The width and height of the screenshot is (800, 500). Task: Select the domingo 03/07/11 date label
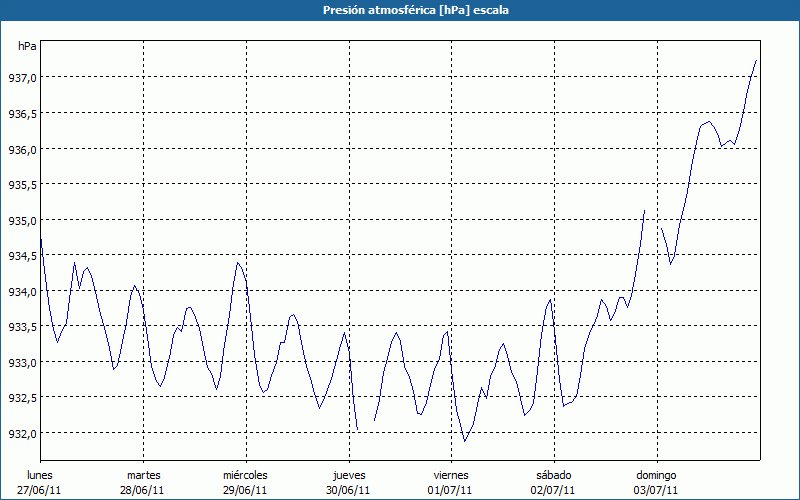pyautogui.click(x=656, y=482)
